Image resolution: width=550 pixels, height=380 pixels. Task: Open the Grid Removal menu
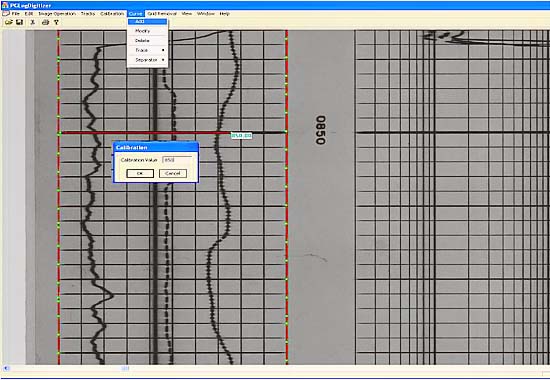162,14
